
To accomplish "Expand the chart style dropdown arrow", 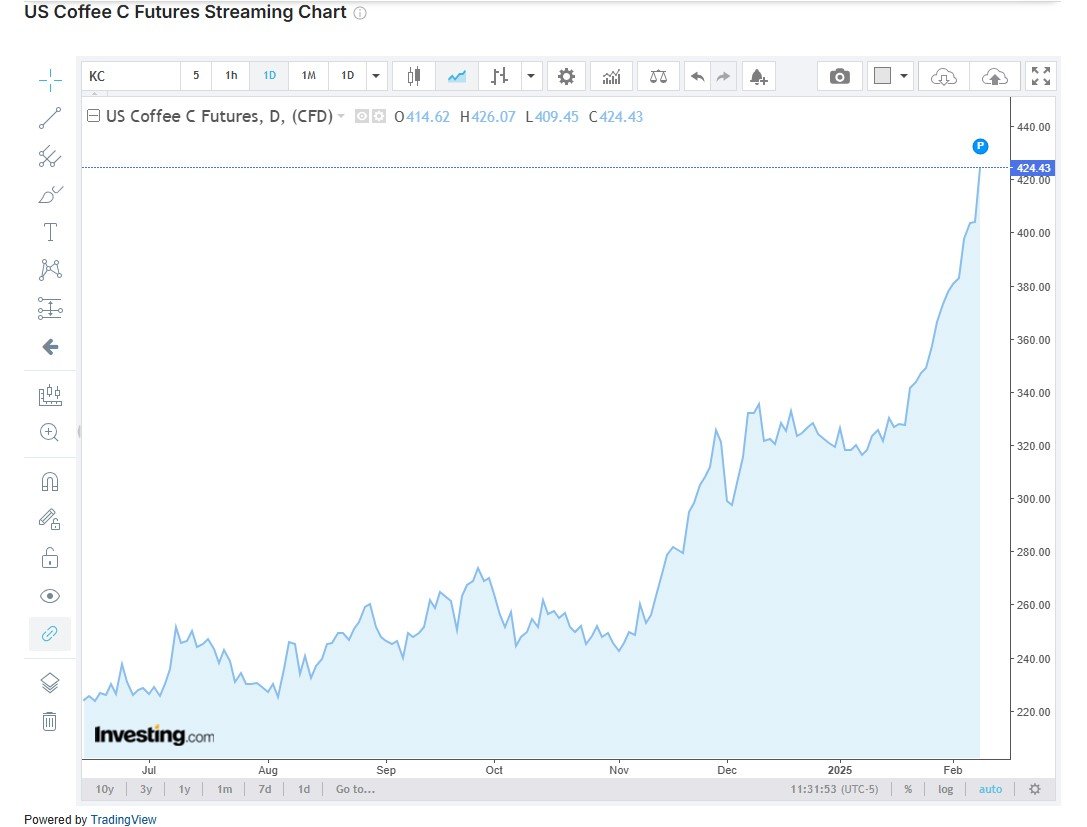I will (531, 76).
